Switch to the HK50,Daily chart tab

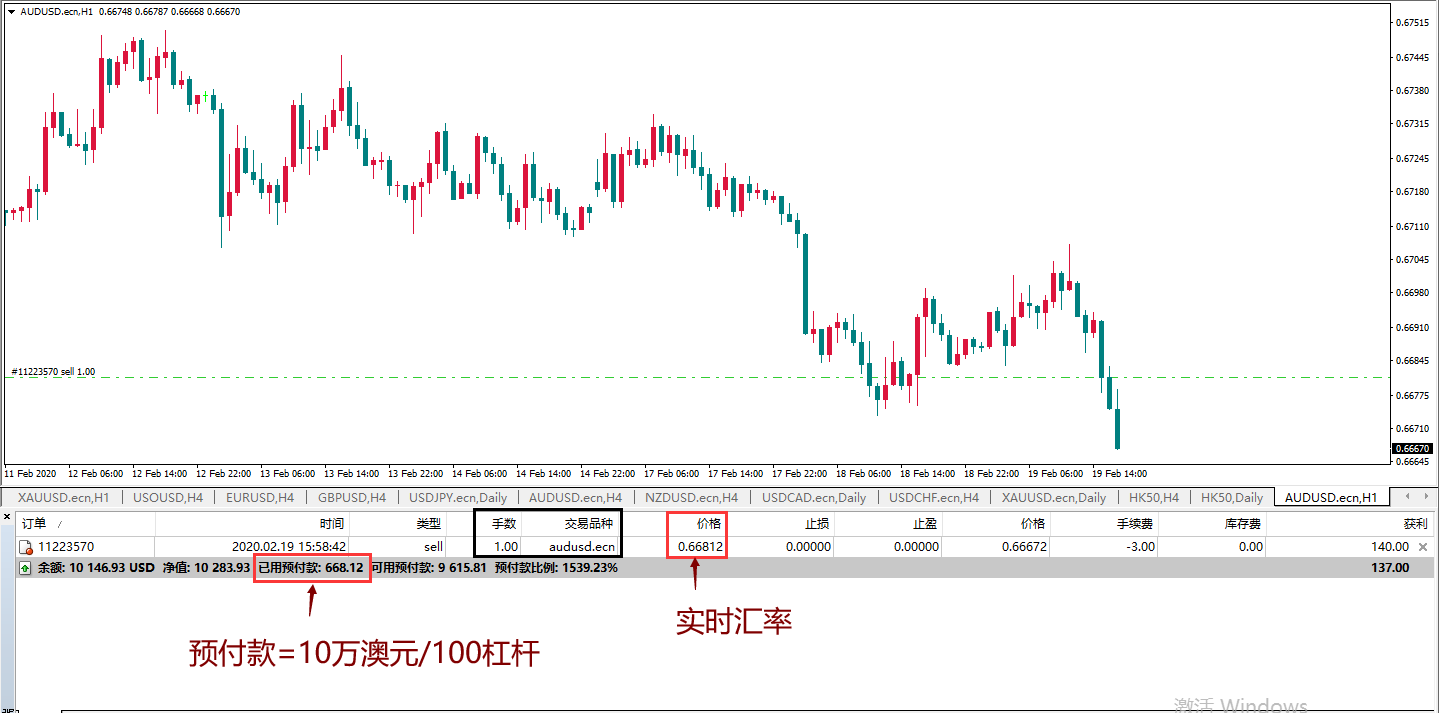1231,497
